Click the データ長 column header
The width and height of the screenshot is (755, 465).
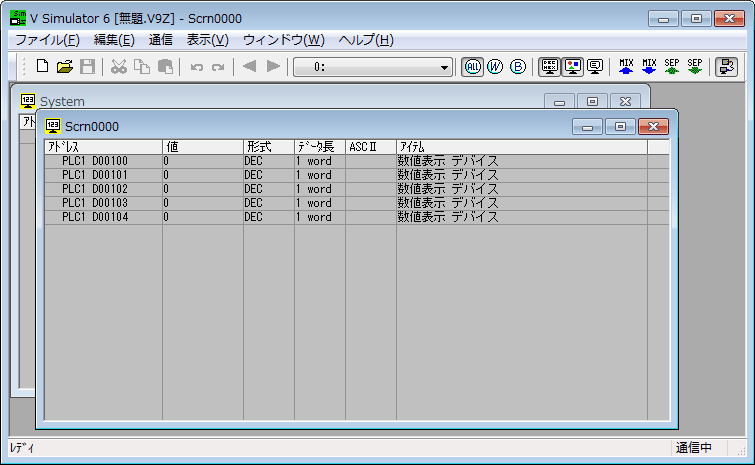coord(319,147)
